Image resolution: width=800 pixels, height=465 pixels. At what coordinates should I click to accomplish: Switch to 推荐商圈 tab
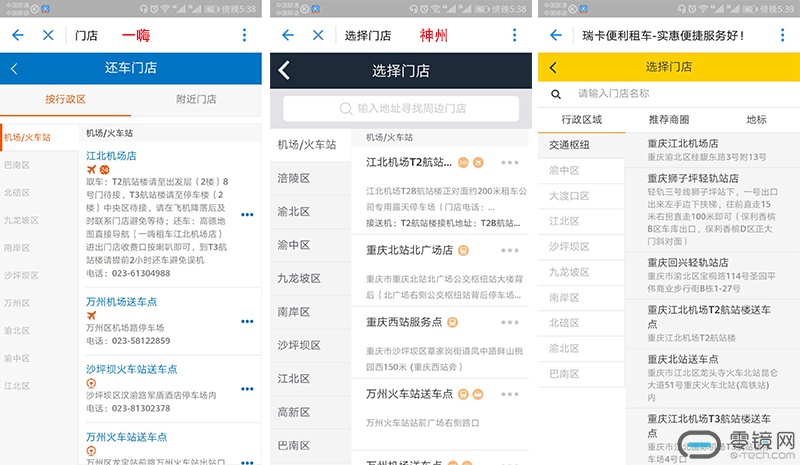[x=669, y=120]
